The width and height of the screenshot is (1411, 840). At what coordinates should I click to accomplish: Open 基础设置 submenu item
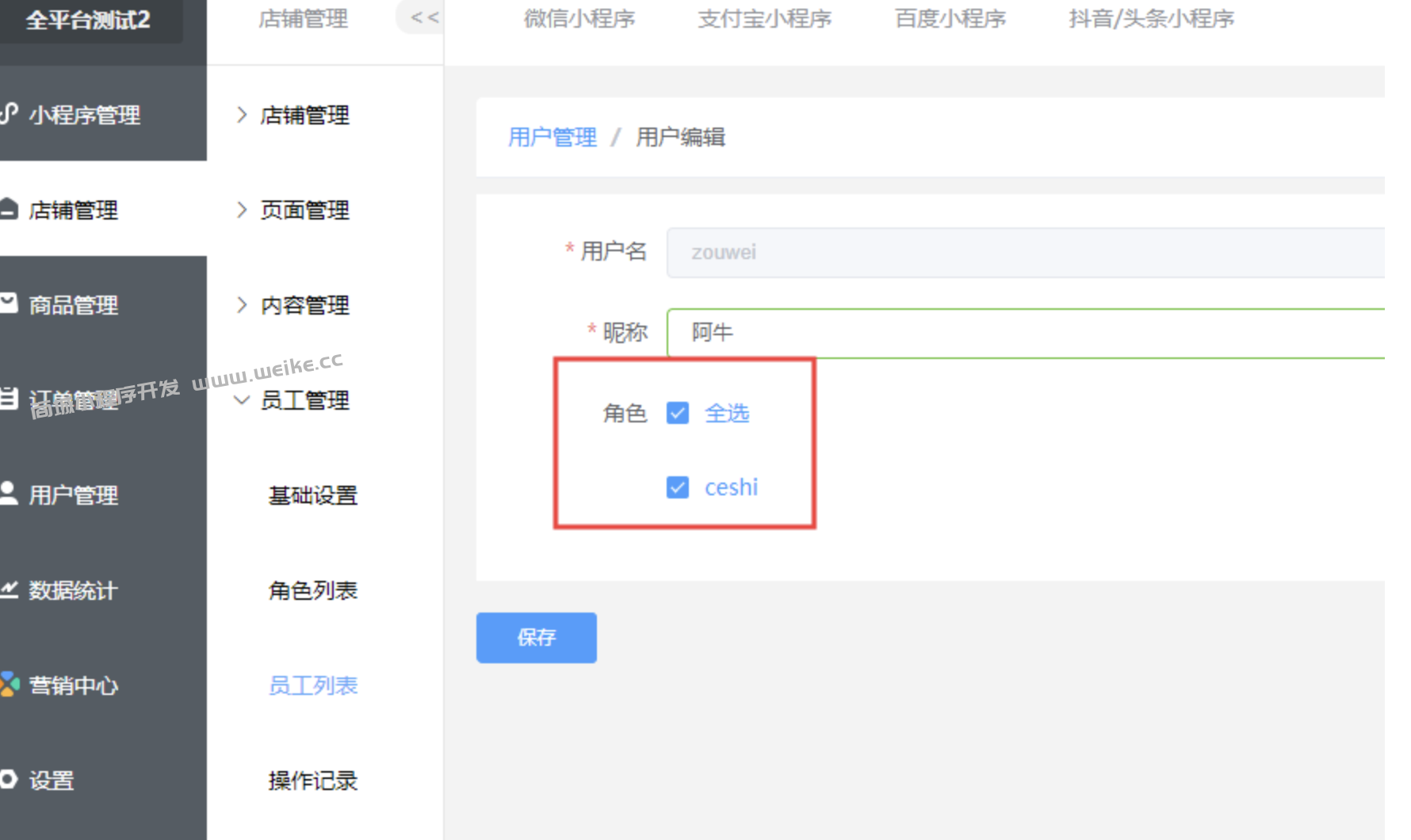[x=313, y=495]
